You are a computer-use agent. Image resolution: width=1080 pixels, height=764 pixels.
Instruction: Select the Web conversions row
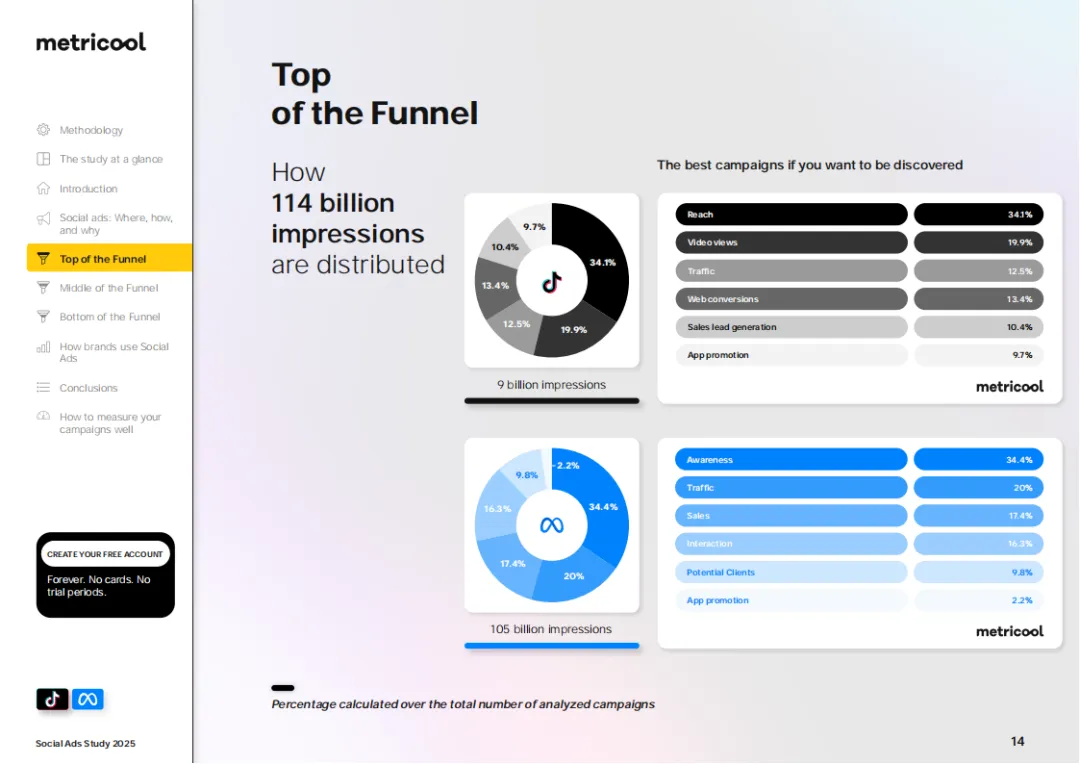pyautogui.click(x=791, y=299)
